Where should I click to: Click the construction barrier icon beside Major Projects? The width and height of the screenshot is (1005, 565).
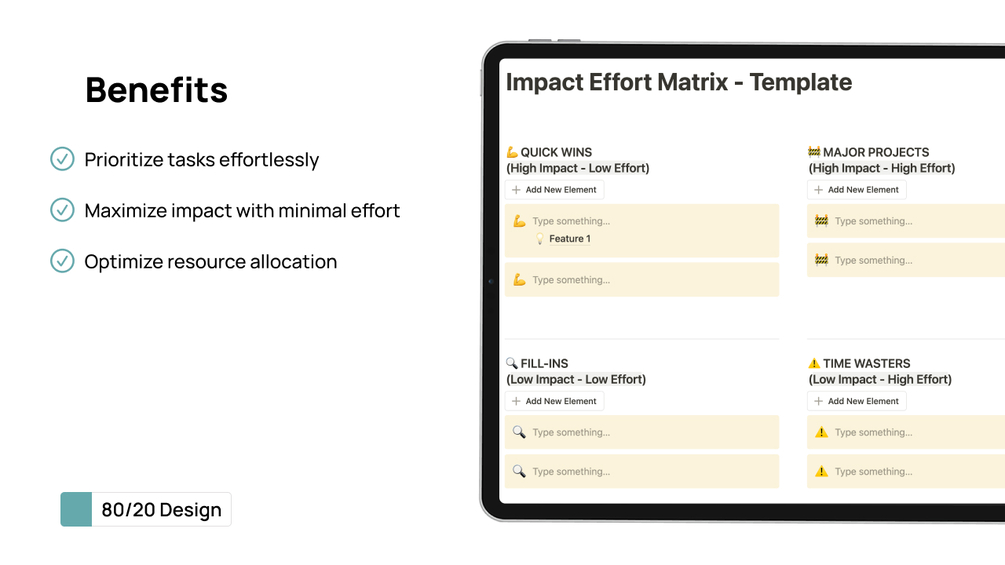814,153
